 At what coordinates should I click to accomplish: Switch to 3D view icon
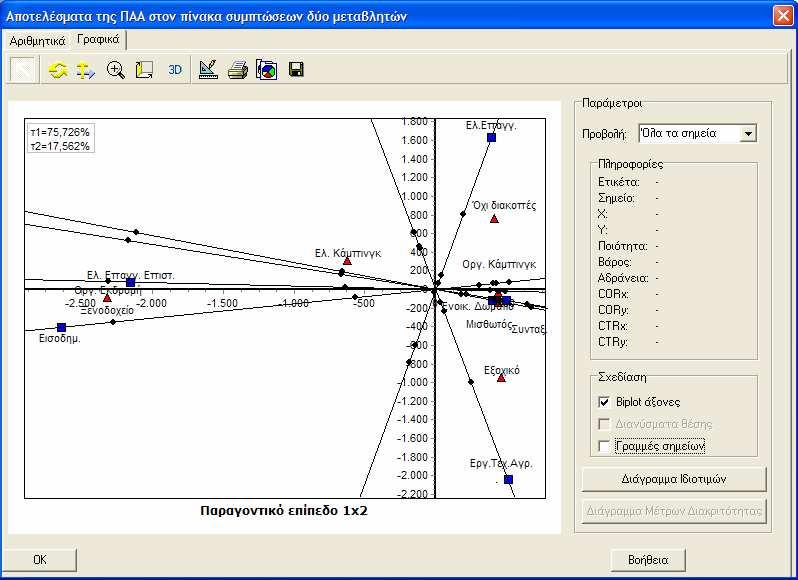175,70
